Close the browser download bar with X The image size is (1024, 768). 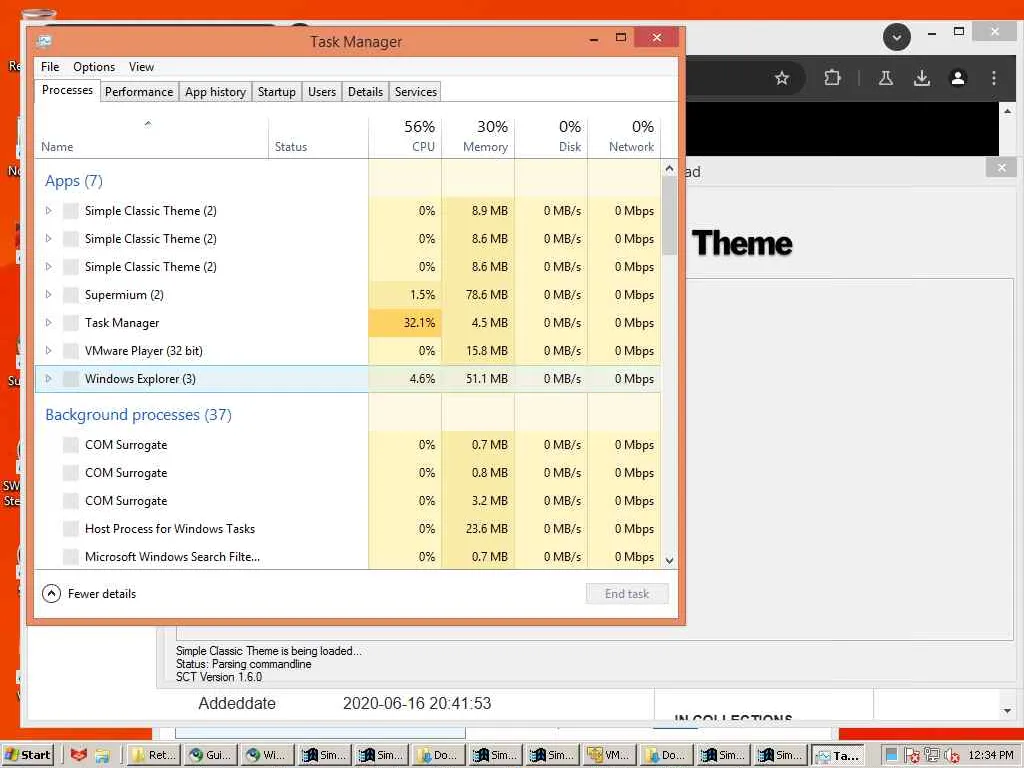click(1001, 168)
